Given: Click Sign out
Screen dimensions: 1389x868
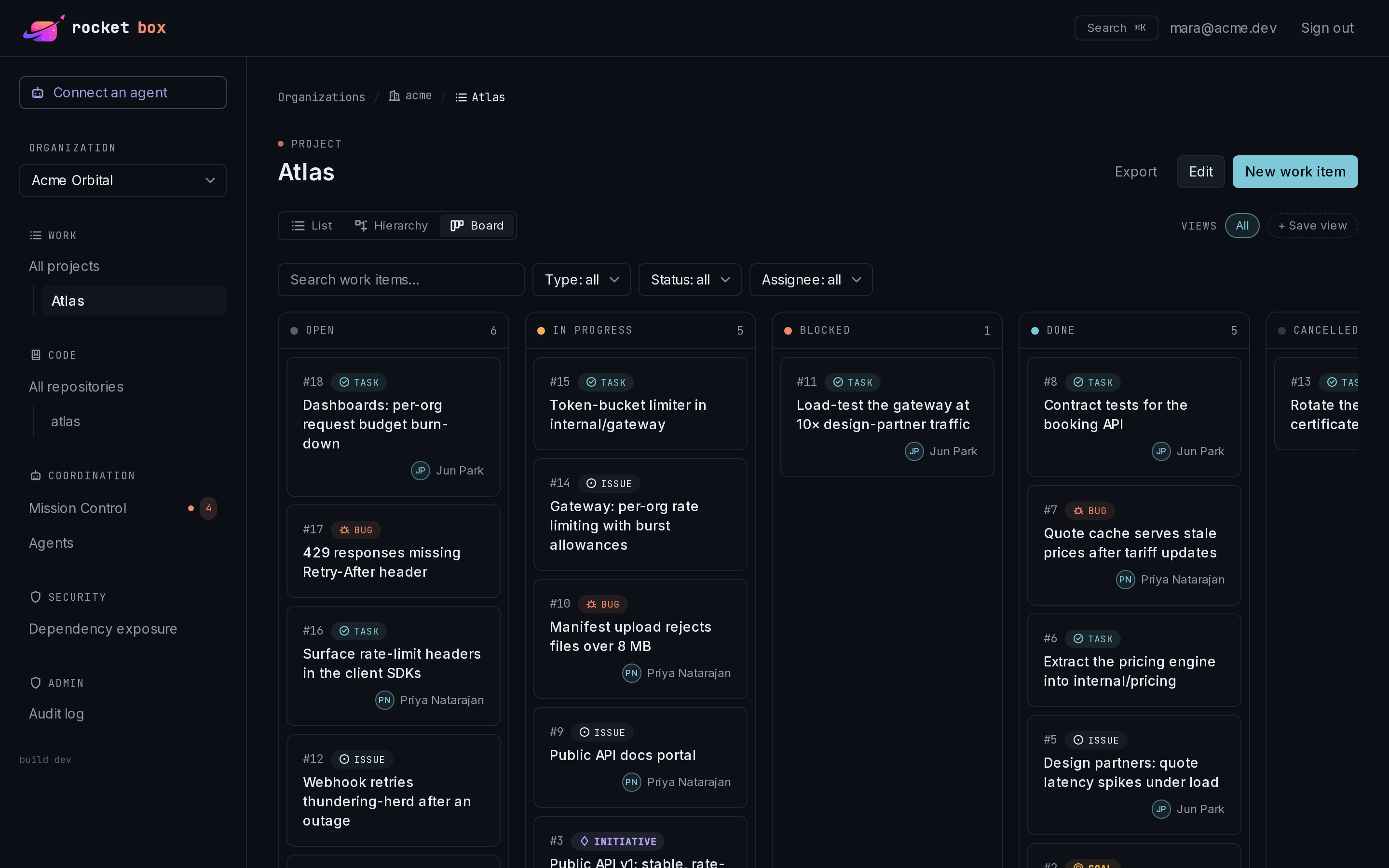Looking at the screenshot, I should [1327, 28].
